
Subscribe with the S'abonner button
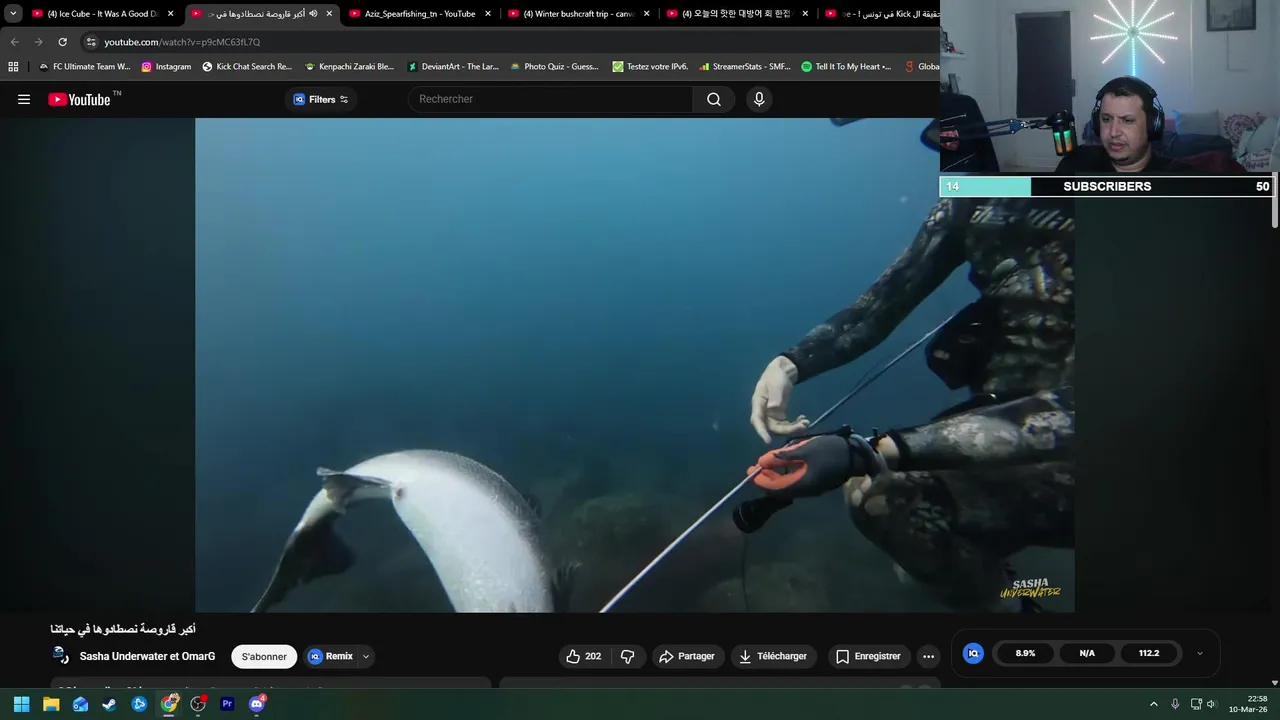264,656
